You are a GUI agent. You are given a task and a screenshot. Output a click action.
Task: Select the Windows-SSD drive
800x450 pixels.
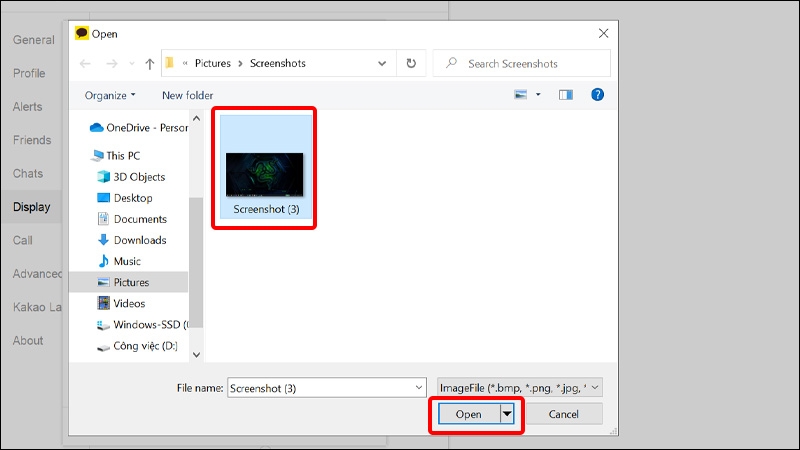tap(142, 324)
